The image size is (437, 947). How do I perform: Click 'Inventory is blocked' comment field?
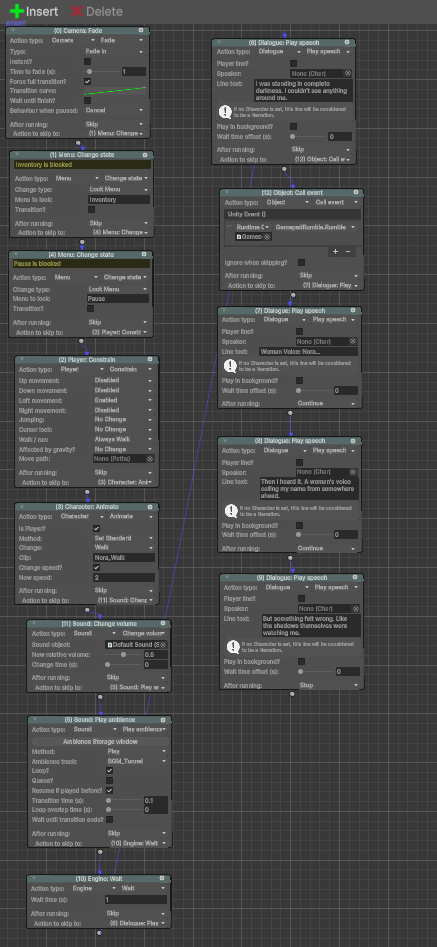[x=82, y=165]
